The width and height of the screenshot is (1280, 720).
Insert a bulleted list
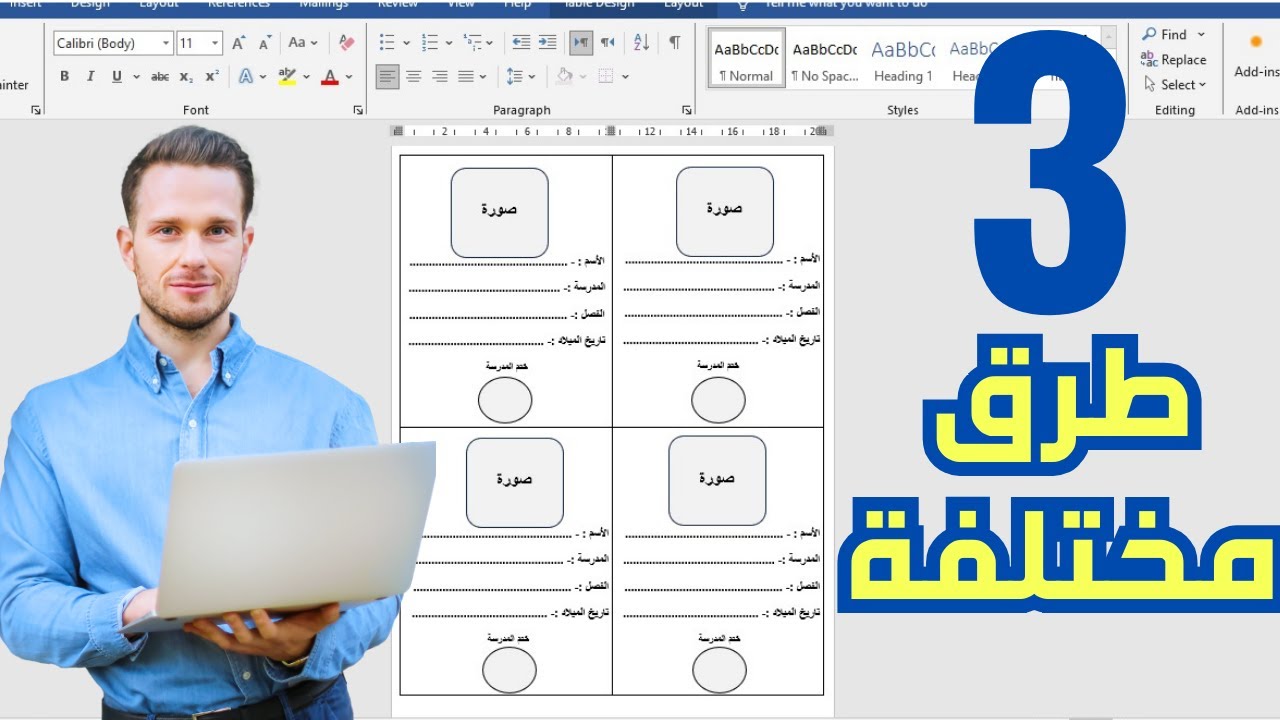tap(388, 42)
